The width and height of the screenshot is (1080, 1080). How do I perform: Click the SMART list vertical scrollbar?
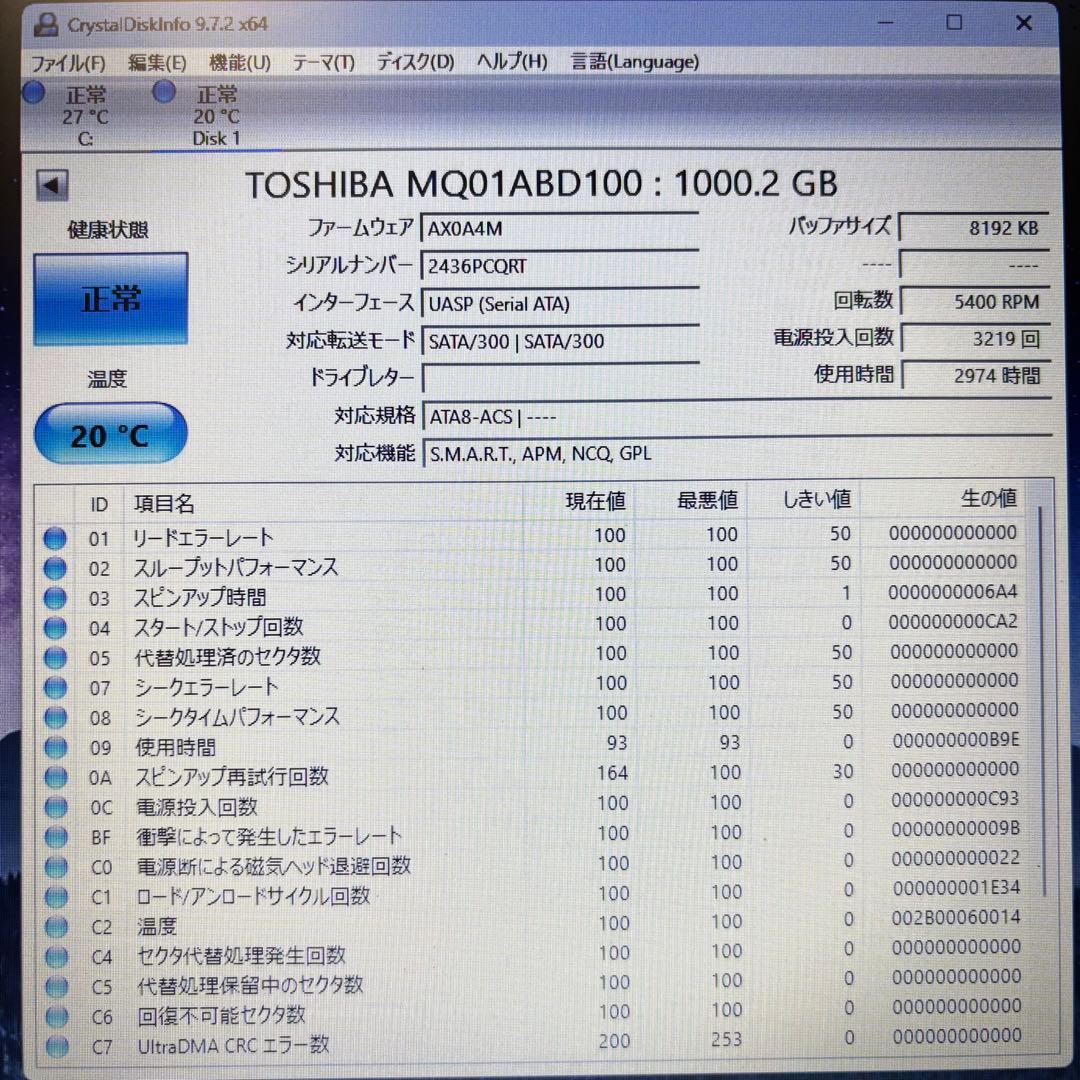tap(1042, 699)
